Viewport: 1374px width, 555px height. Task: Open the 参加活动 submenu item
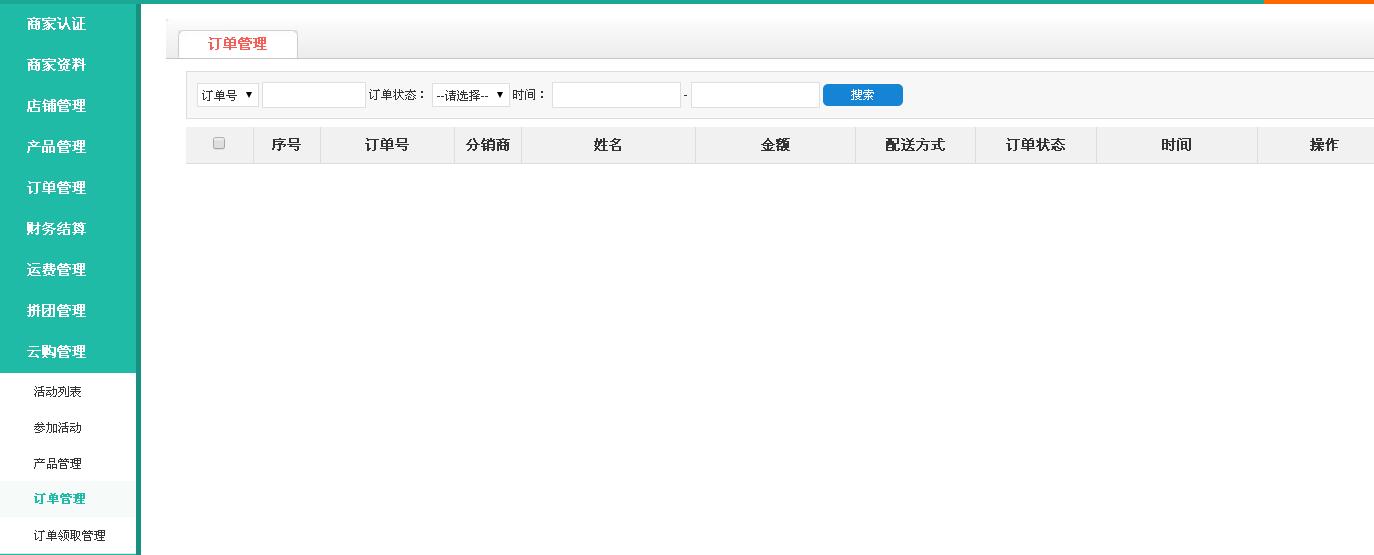[x=58, y=428]
